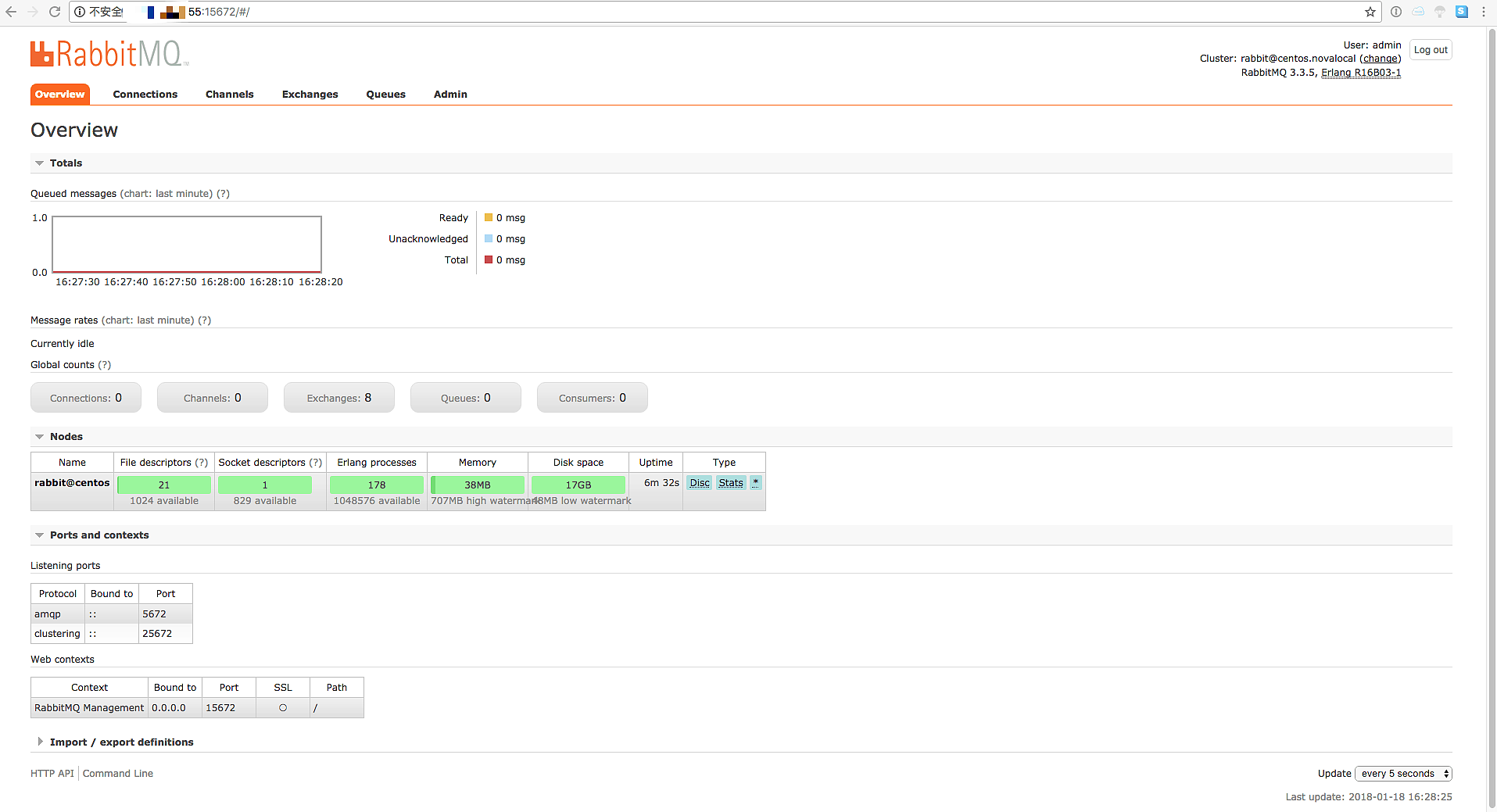Click the browser address bar
Screen dimensions: 1497x812
point(704,12)
